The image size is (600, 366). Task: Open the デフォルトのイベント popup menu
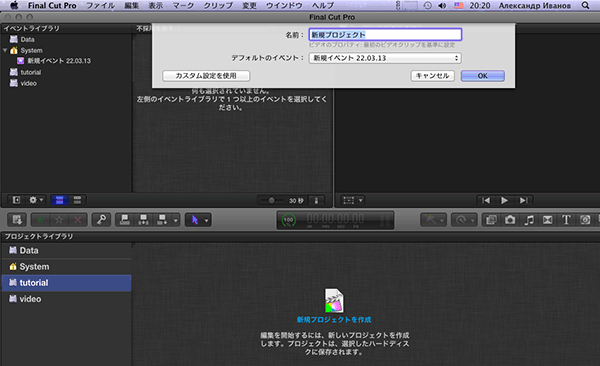coord(385,58)
